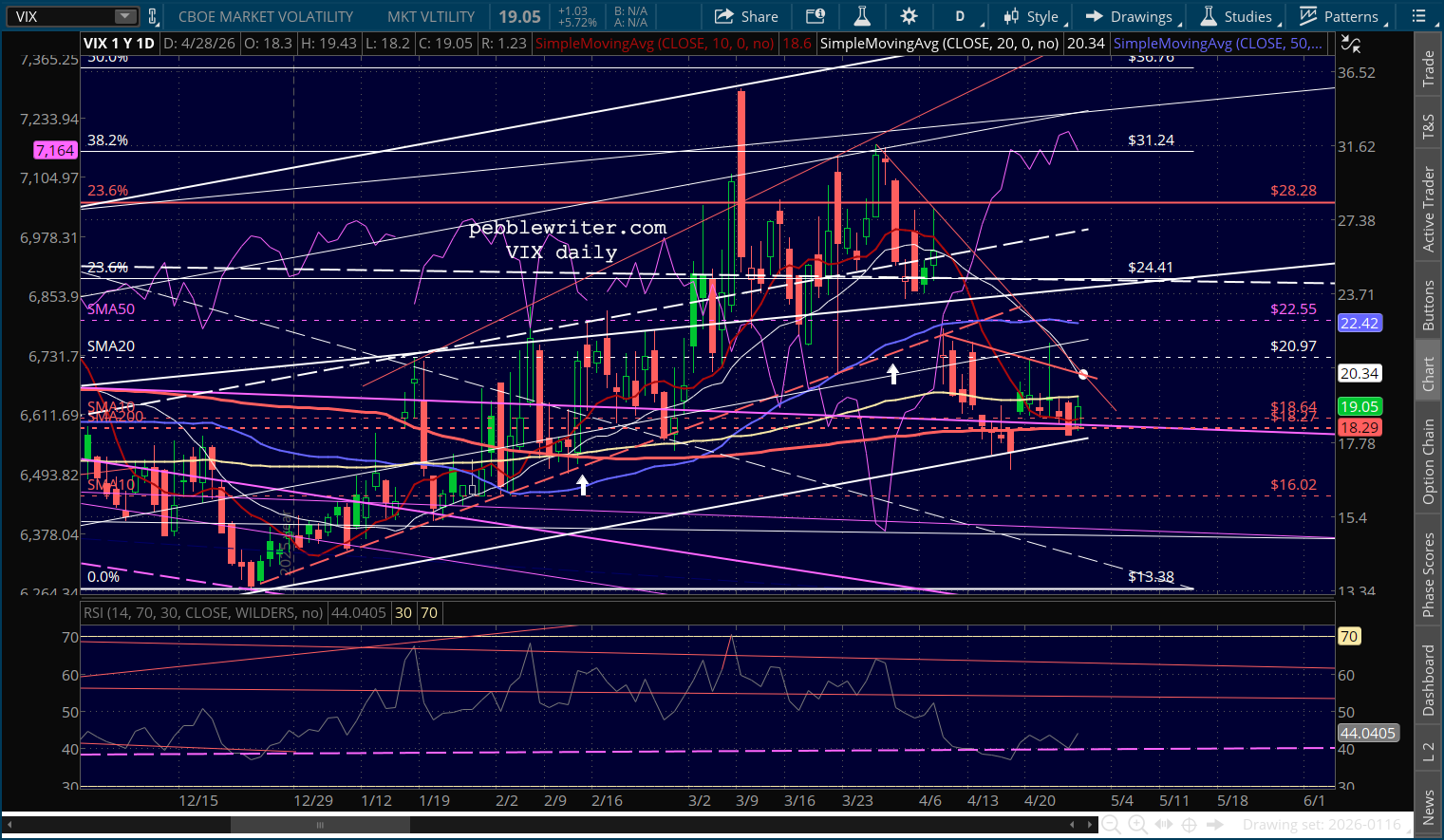This screenshot has width=1444, height=840.
Task: Open the flask Edit Studies icon
Action: [x=862, y=16]
